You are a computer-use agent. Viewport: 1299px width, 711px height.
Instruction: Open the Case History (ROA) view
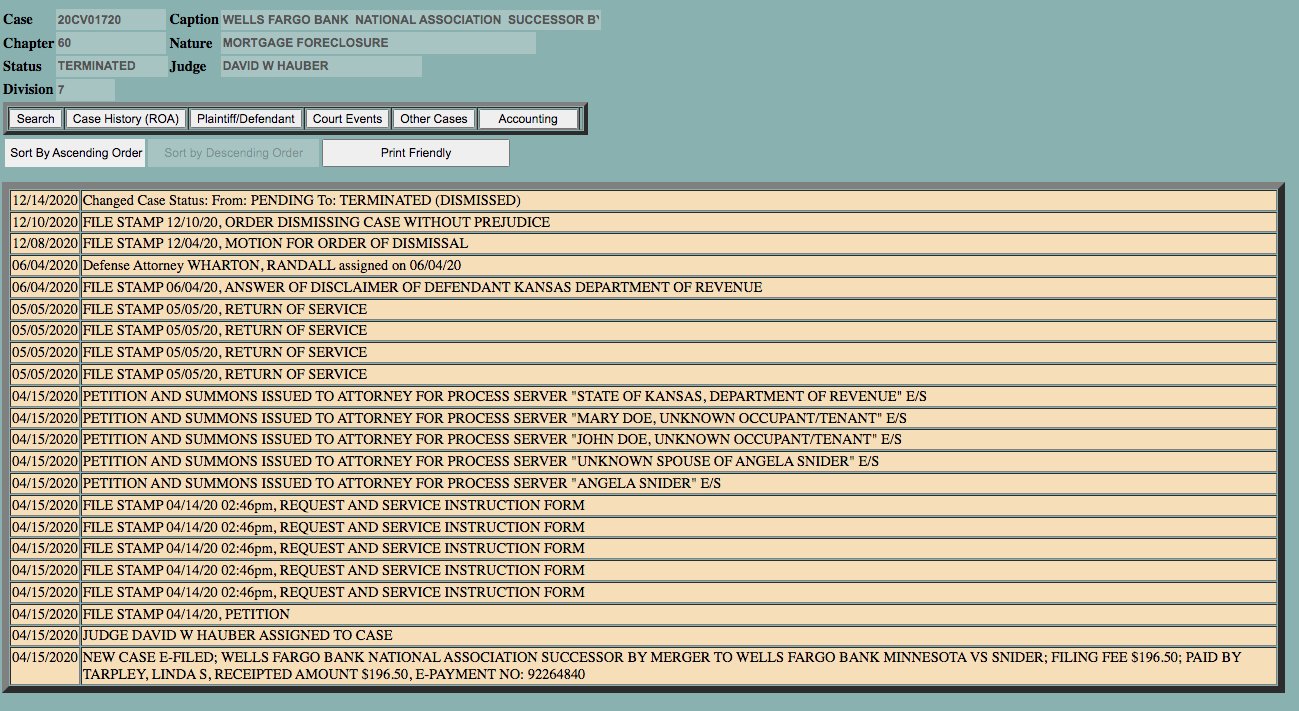(x=126, y=119)
